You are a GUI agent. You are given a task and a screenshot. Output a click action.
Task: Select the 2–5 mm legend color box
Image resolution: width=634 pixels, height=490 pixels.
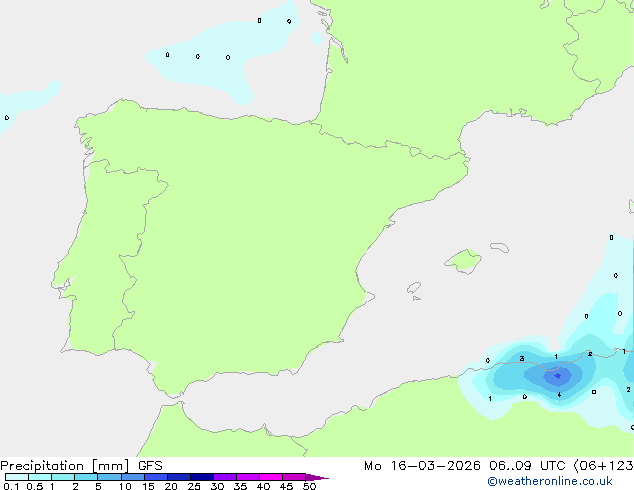86,477
